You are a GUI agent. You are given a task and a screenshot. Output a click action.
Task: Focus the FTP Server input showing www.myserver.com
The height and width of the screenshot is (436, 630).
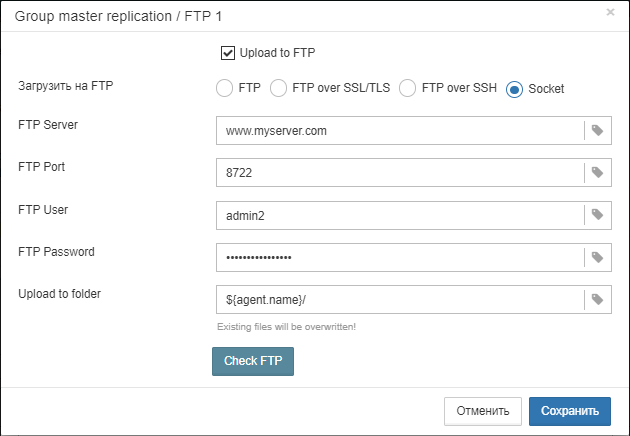(x=400, y=131)
